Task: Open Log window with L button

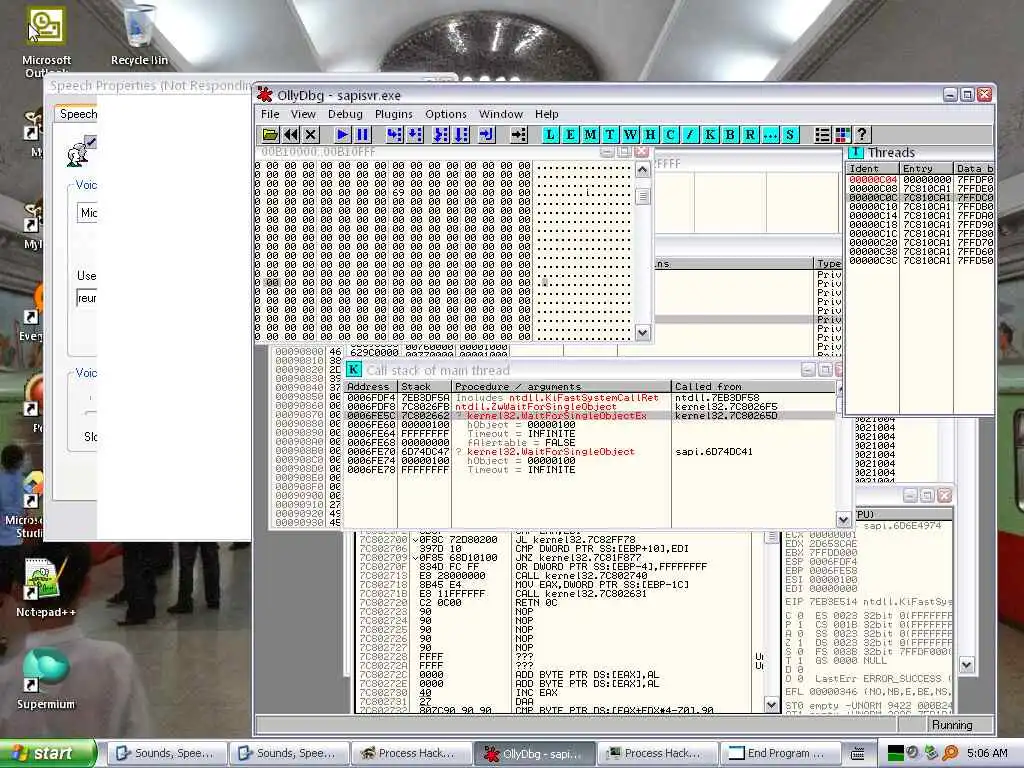Action: [551, 135]
